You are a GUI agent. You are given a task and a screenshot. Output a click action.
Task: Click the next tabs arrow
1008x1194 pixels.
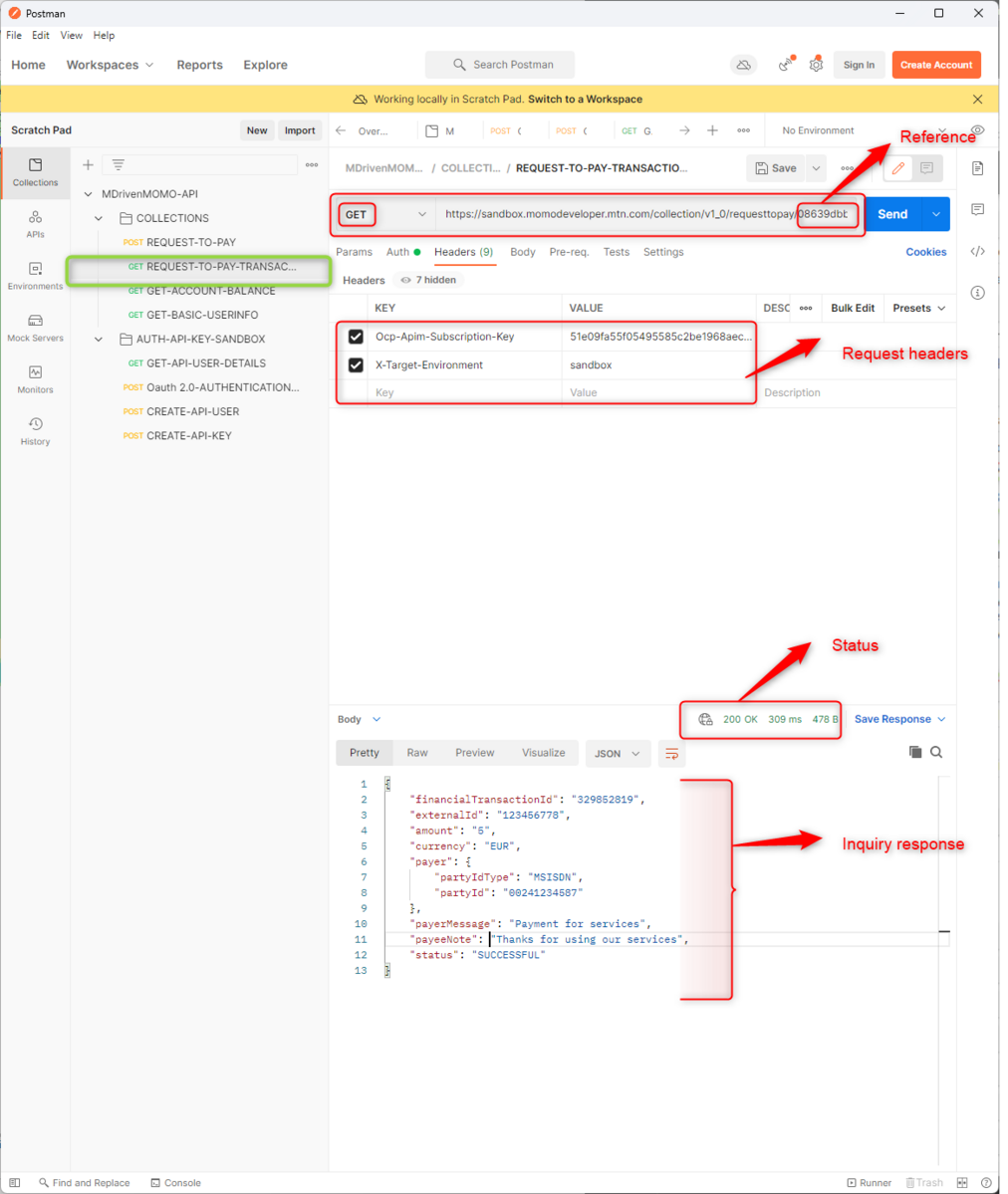point(684,130)
